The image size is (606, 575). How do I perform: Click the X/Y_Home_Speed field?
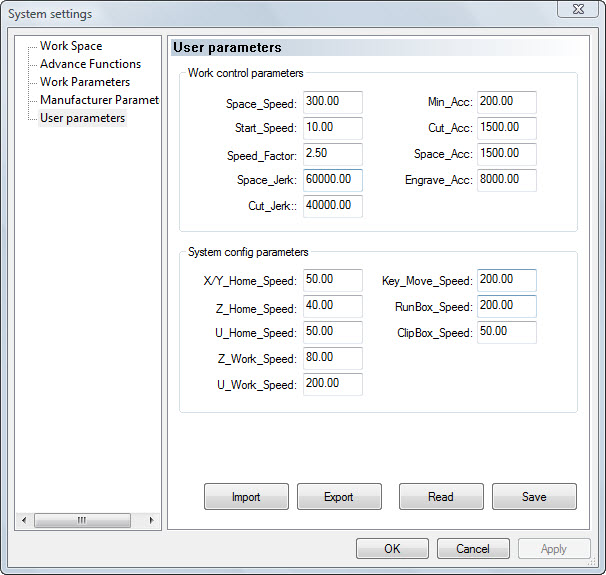(x=332, y=280)
